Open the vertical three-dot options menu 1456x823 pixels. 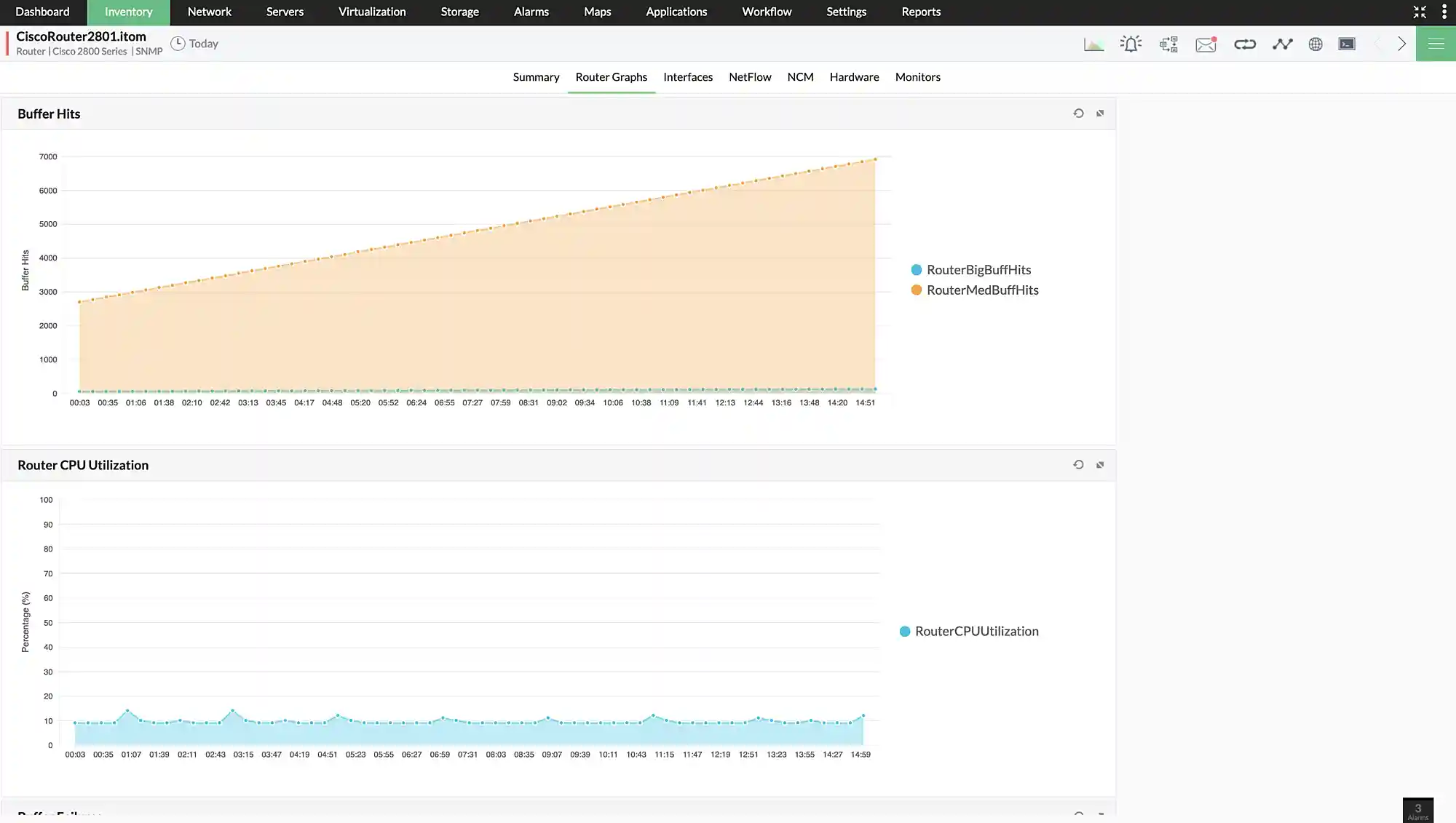coord(1444,12)
